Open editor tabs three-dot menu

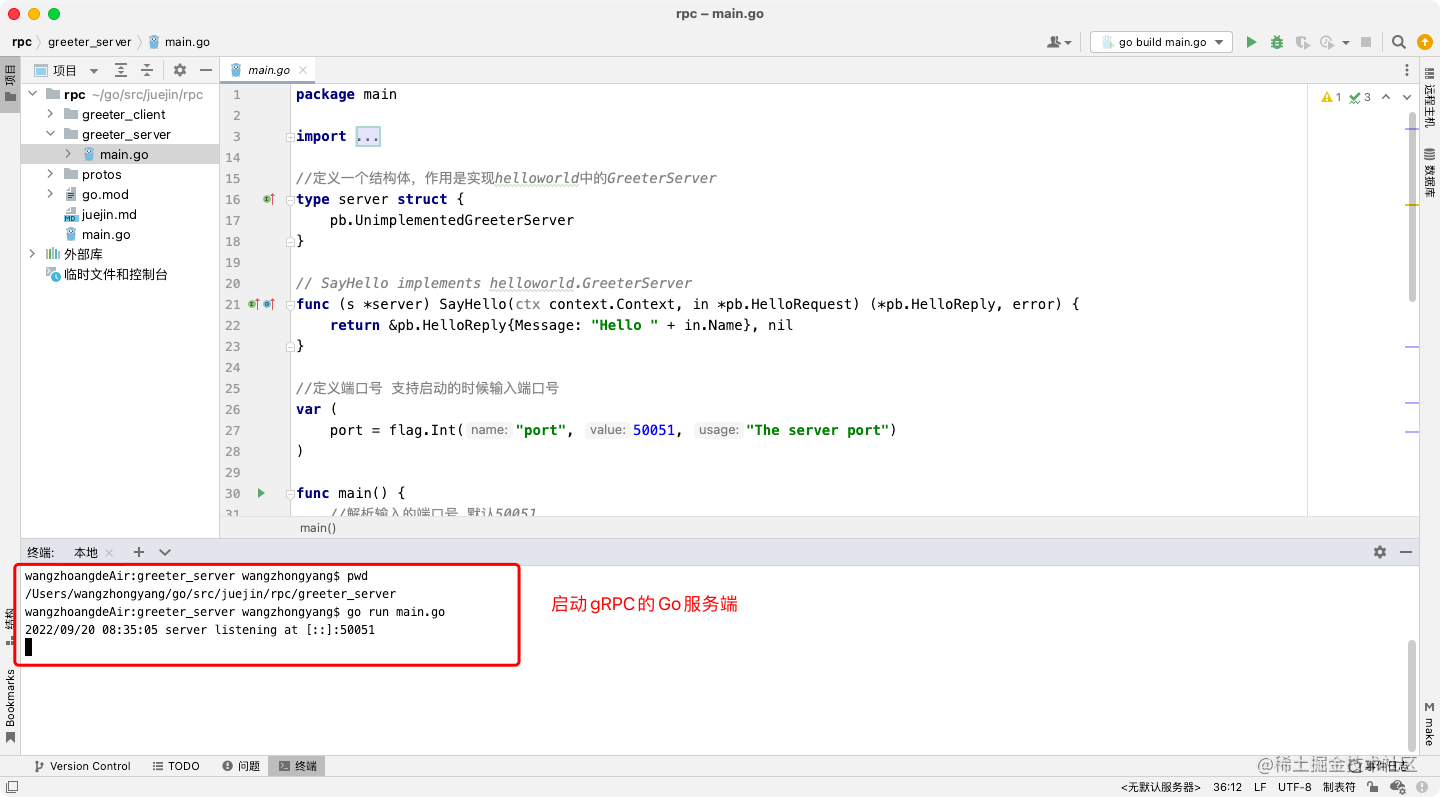coord(1407,70)
